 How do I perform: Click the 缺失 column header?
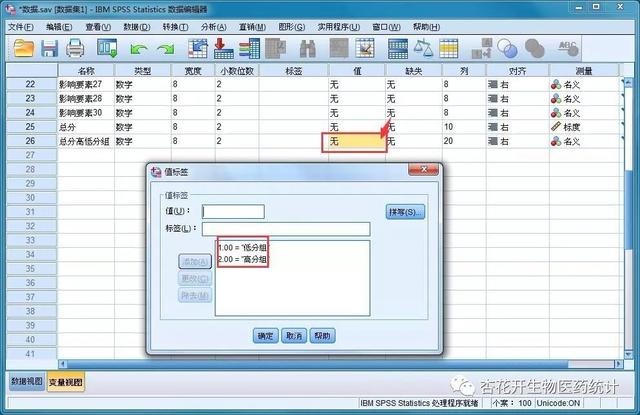point(413,71)
